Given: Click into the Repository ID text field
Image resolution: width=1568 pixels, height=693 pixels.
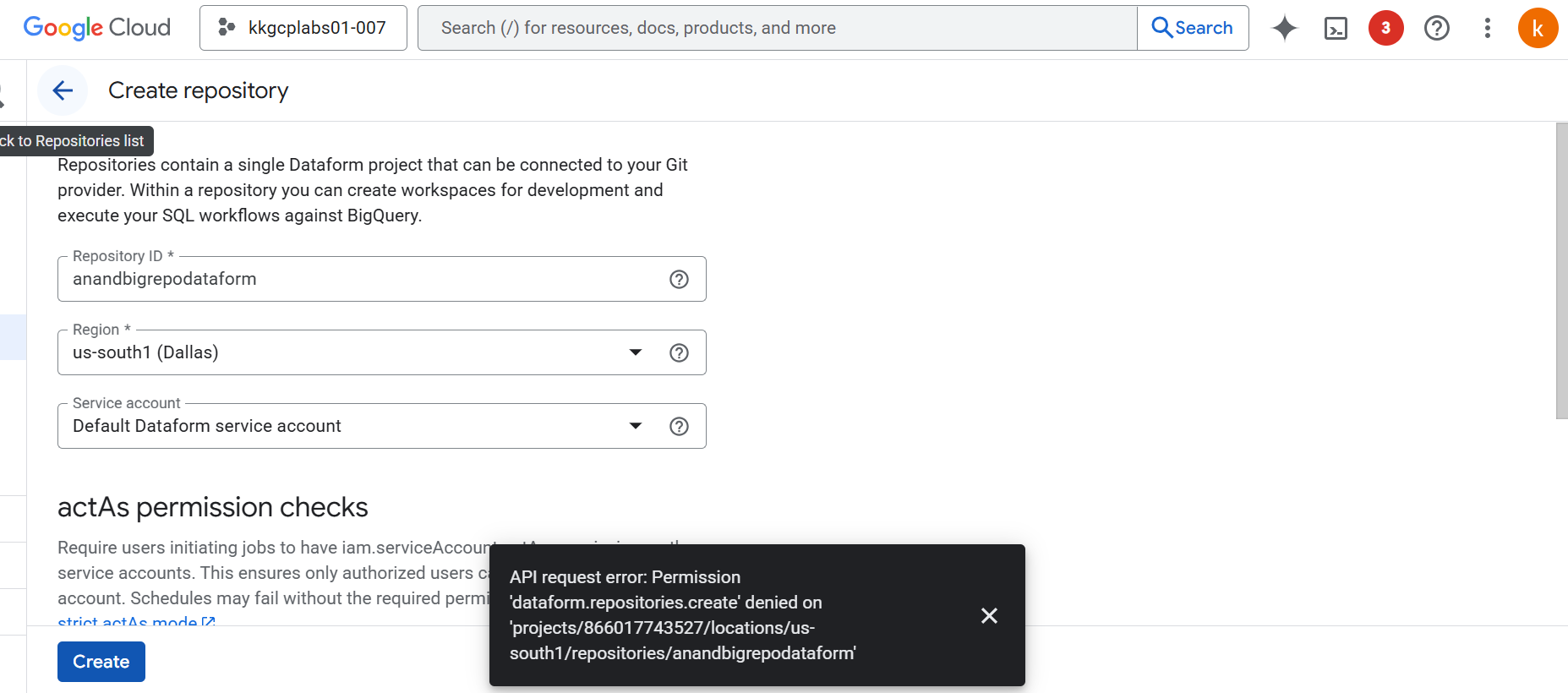Looking at the screenshot, I should [363, 280].
